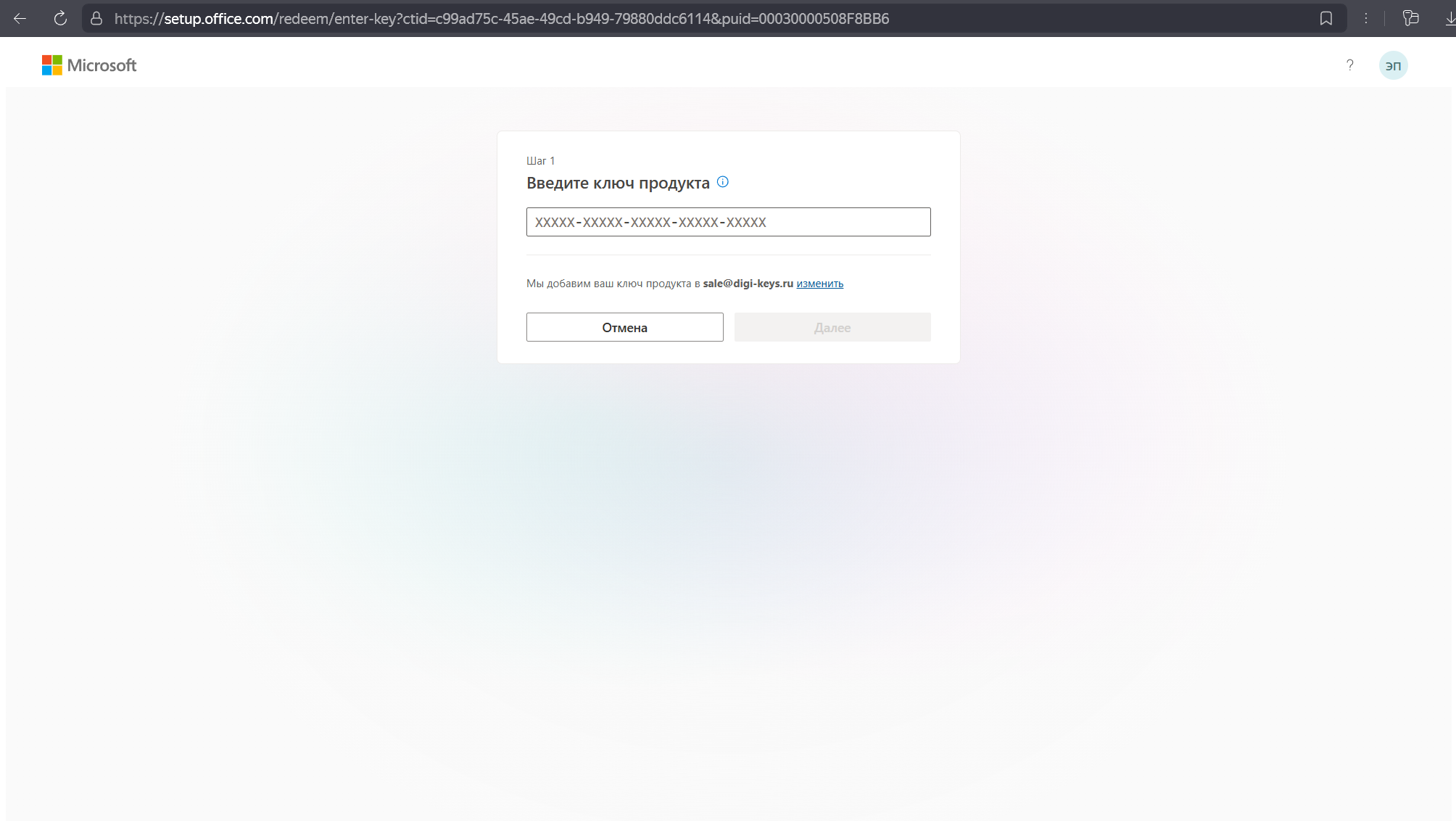Click the Microsoft wordmark text
The width and height of the screenshot is (1456, 821).
click(x=102, y=65)
